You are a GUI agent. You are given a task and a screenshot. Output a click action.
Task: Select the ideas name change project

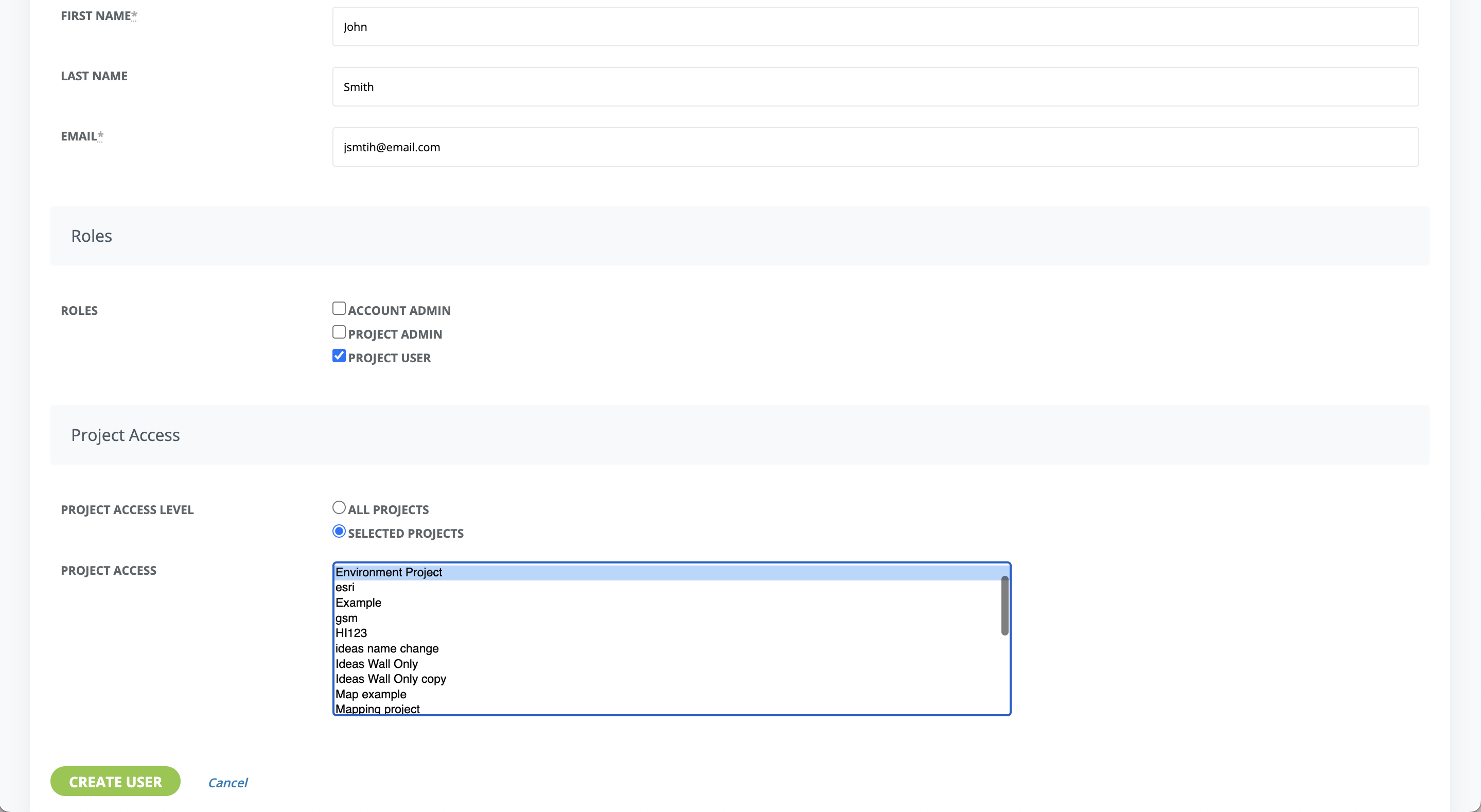(667, 649)
